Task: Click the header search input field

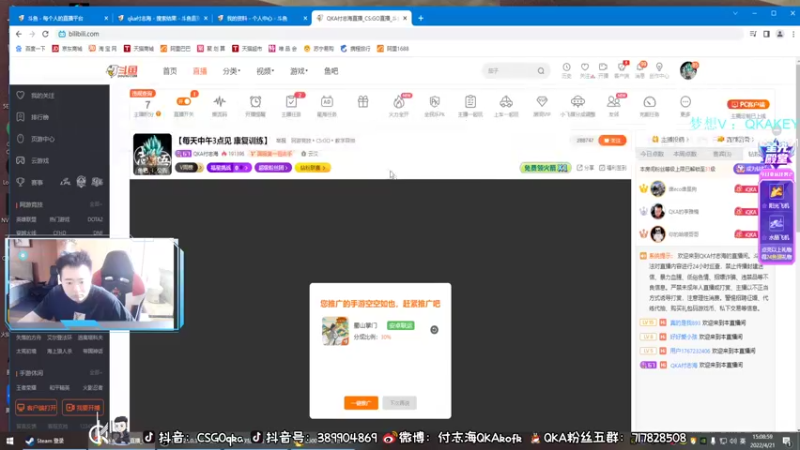Action: click(509, 71)
